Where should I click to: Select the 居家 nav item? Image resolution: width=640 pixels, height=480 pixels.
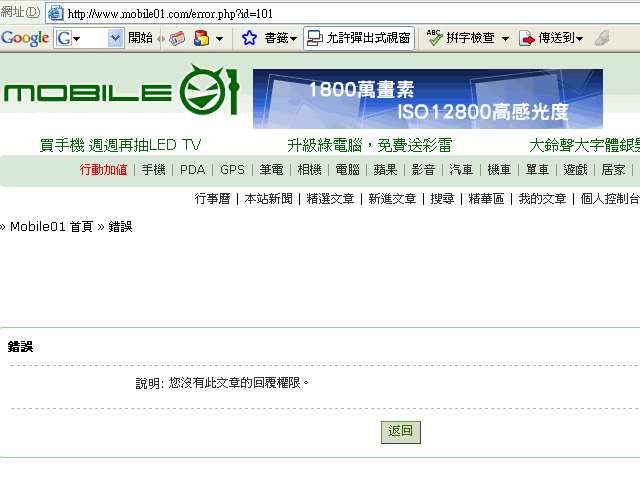(x=613, y=169)
